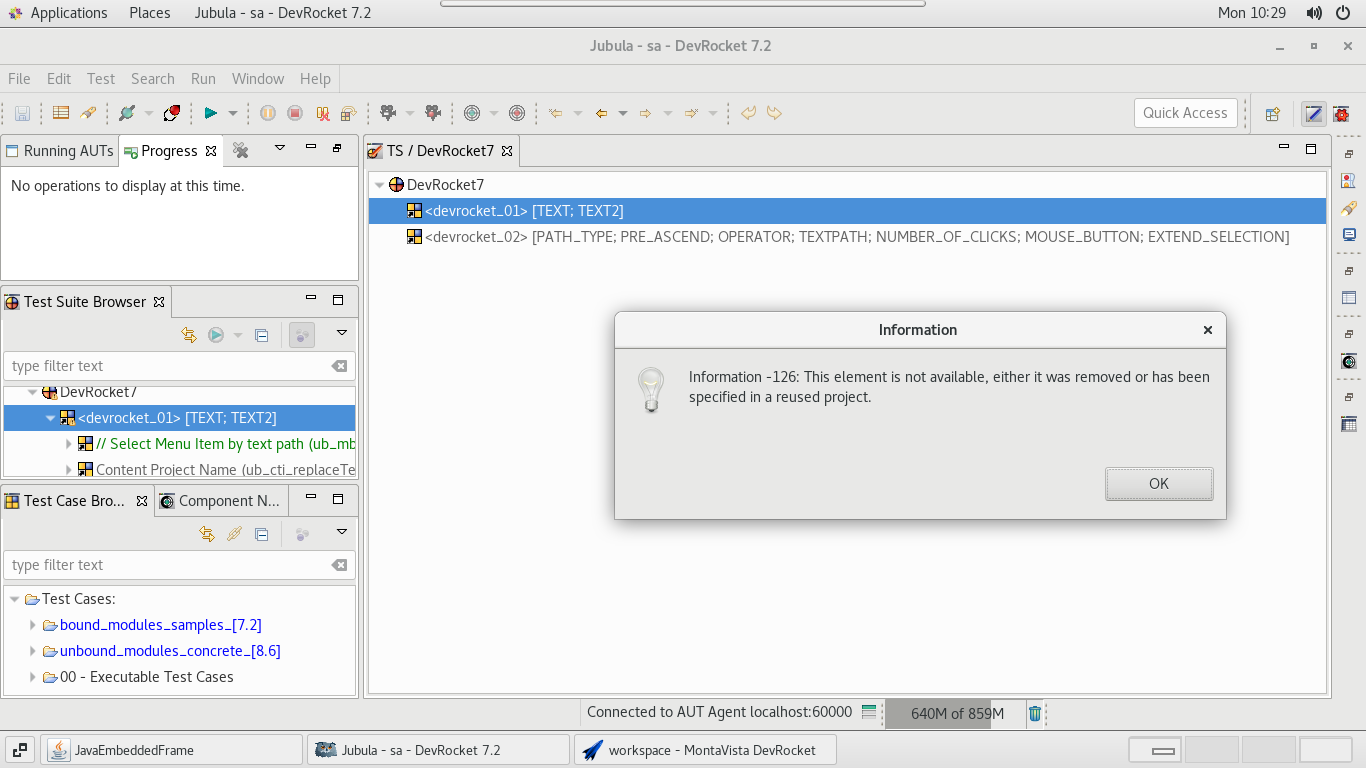Collapse DevRocket7 node in editor

(379, 185)
